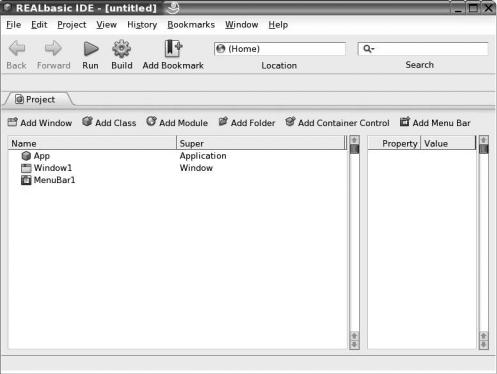
Task: Click the Forward arrow icon
Action: 53,49
